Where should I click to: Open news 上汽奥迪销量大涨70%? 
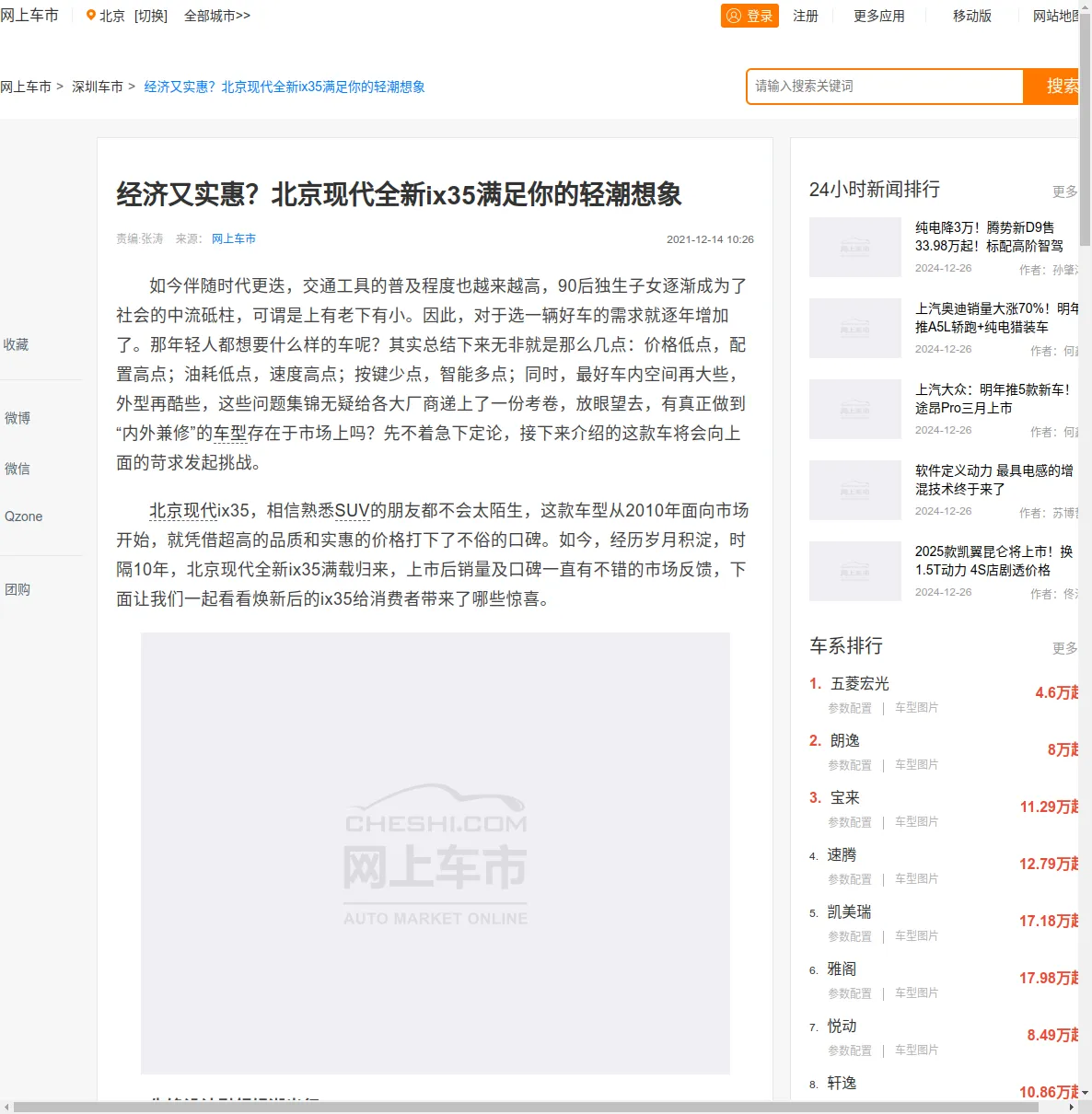[x=997, y=318]
